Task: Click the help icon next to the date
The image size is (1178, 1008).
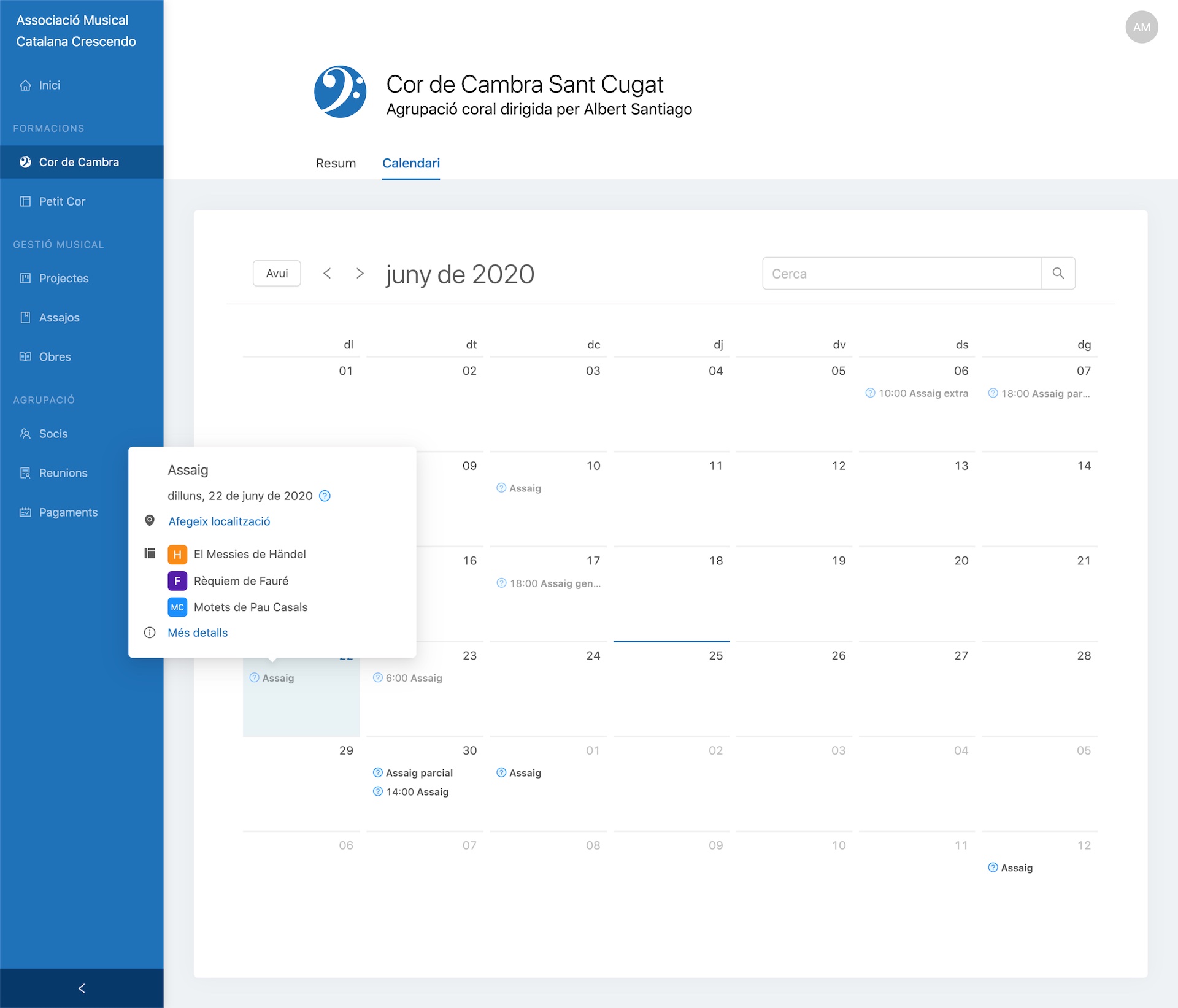Action: click(325, 496)
